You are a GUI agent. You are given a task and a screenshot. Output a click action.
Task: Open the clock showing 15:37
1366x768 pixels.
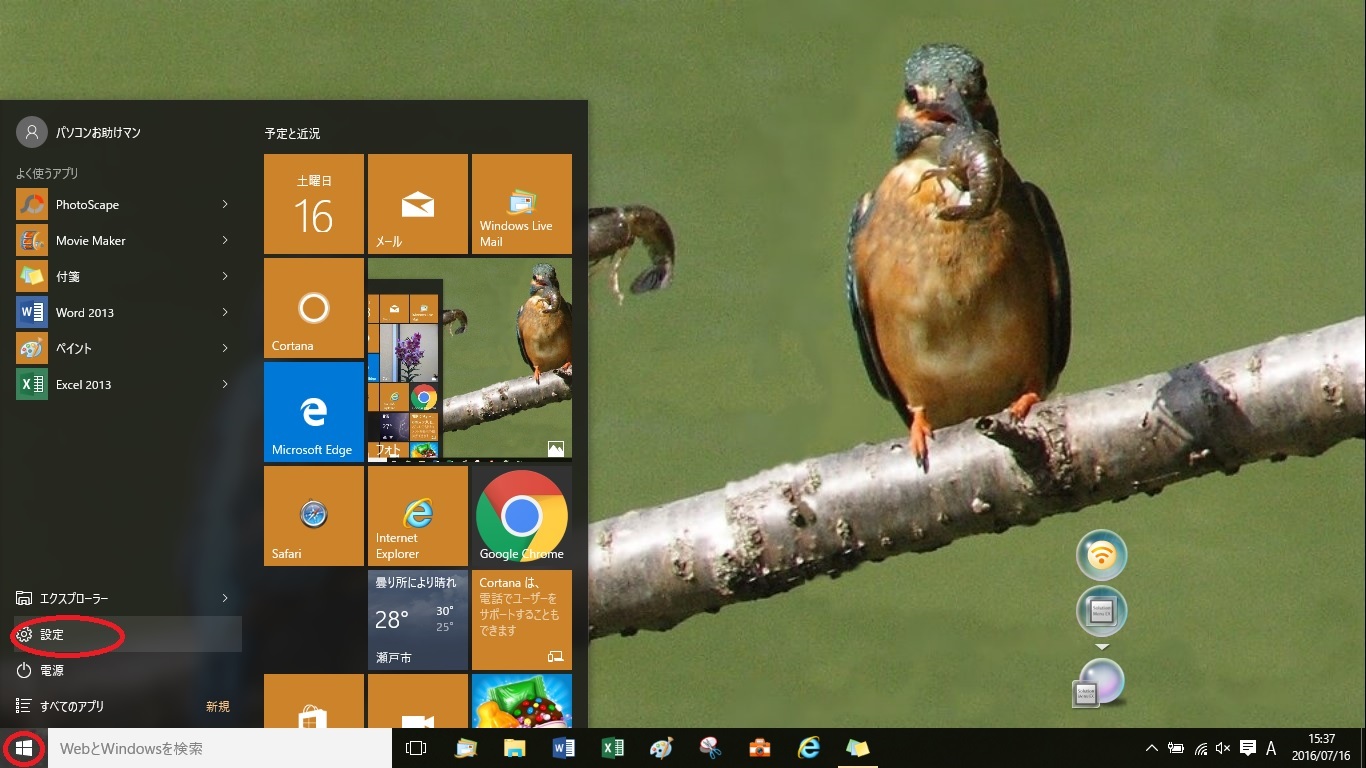tap(1322, 748)
